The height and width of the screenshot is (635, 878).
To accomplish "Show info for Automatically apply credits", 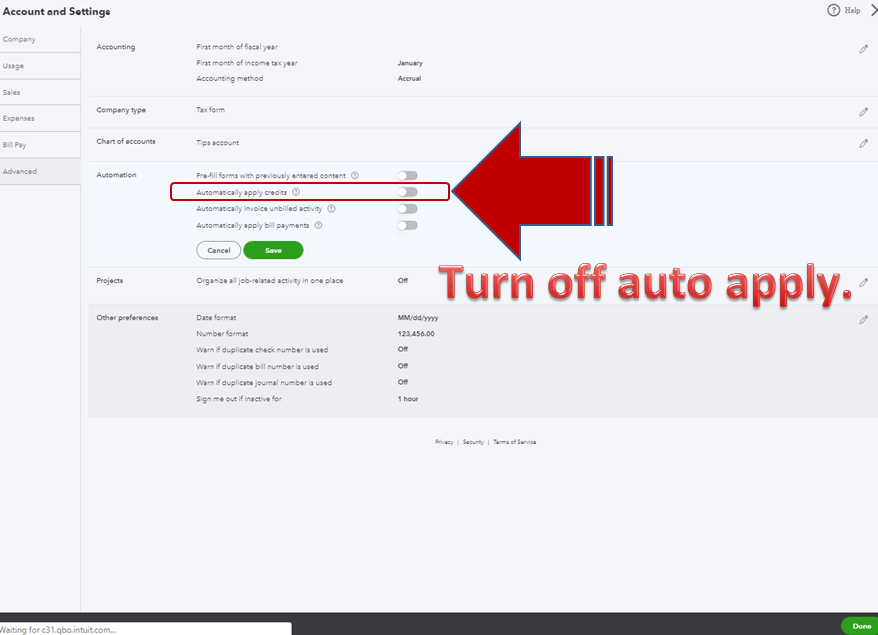I will point(296,192).
